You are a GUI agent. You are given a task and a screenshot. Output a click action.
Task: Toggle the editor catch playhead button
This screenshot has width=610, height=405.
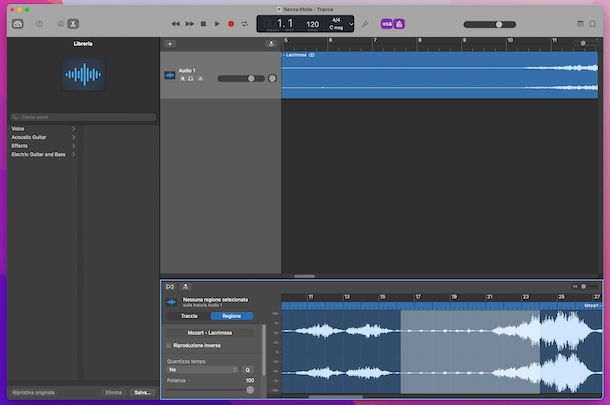click(x=186, y=287)
